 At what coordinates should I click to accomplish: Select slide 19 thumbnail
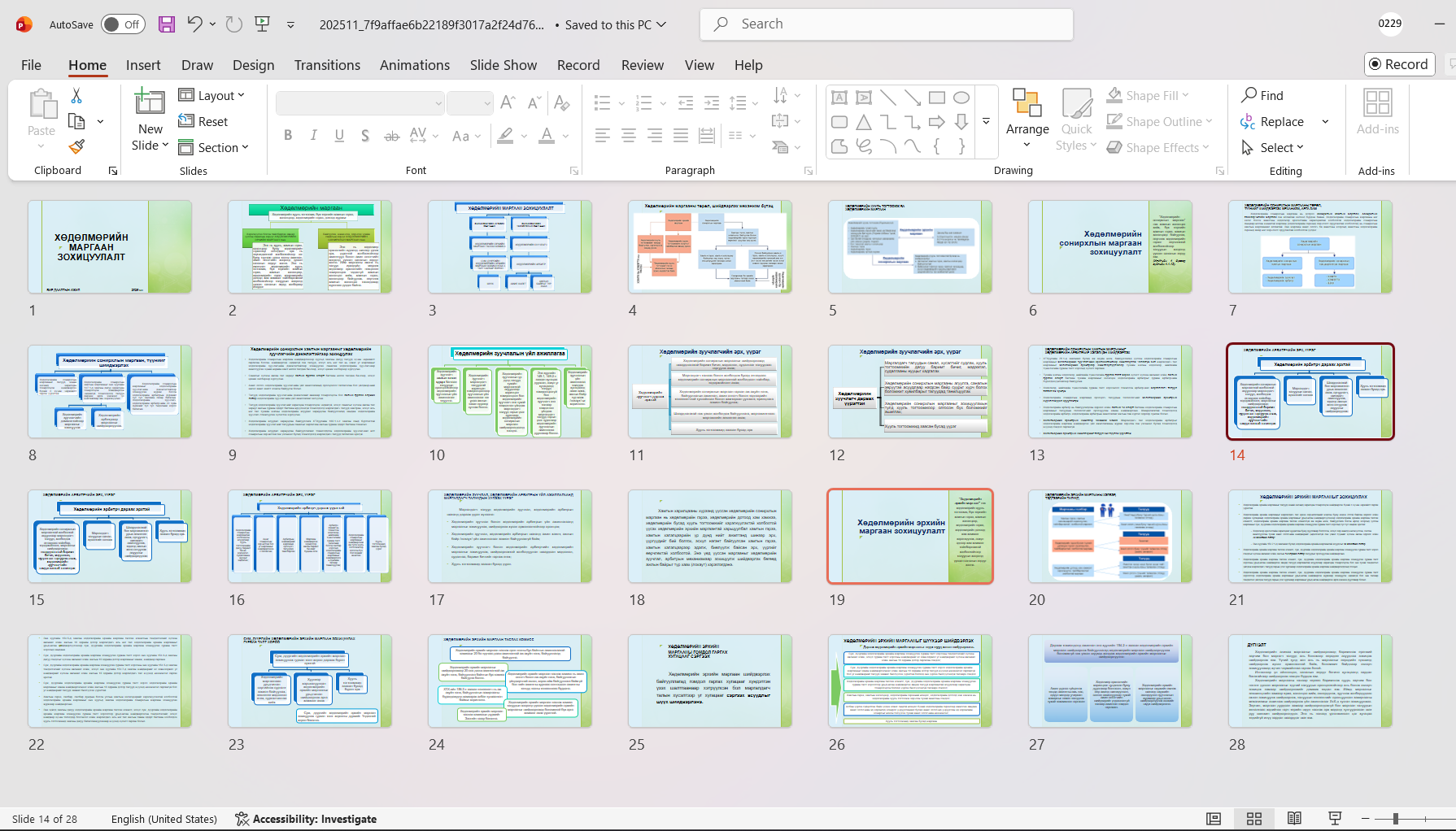(x=909, y=537)
